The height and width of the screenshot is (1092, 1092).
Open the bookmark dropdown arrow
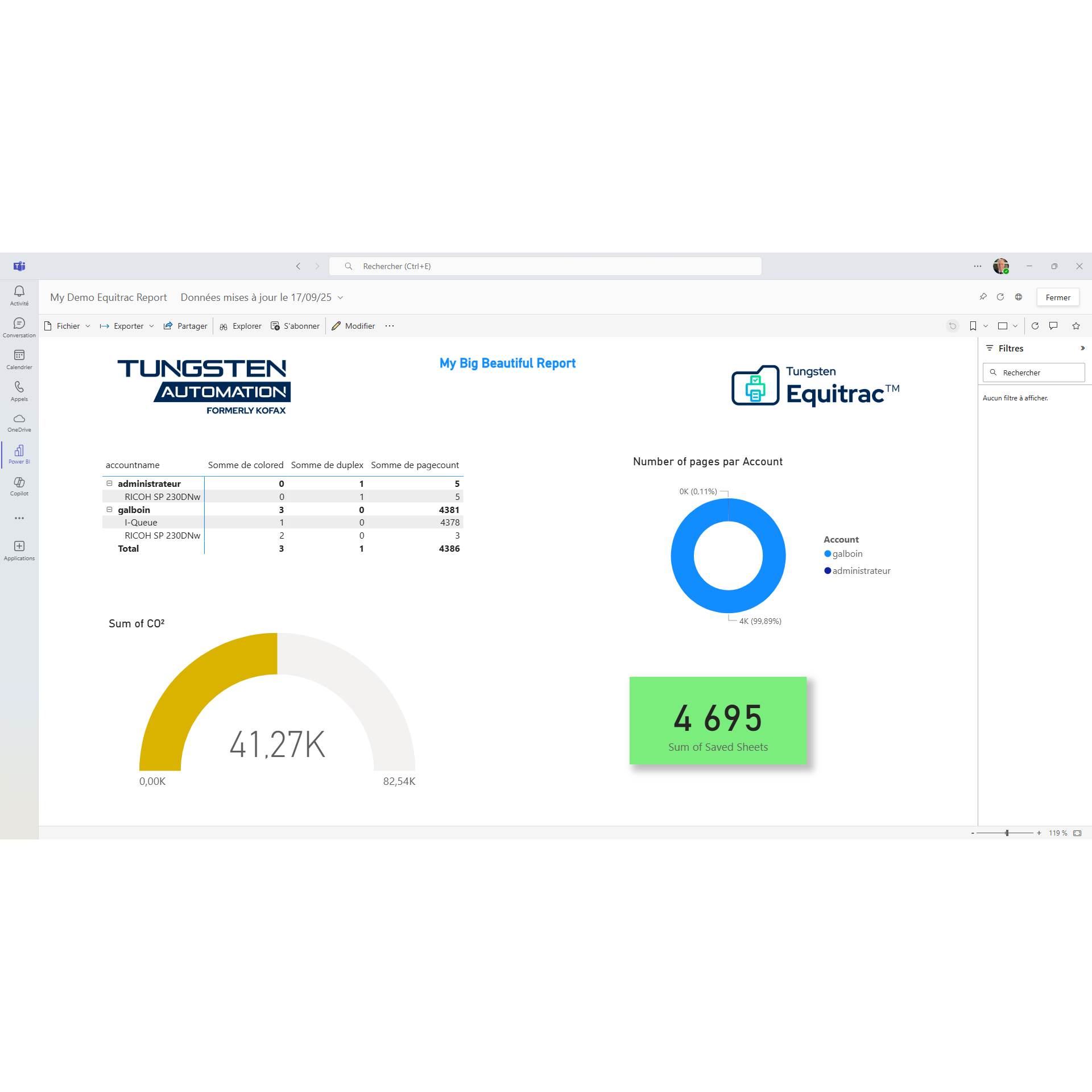(x=986, y=326)
